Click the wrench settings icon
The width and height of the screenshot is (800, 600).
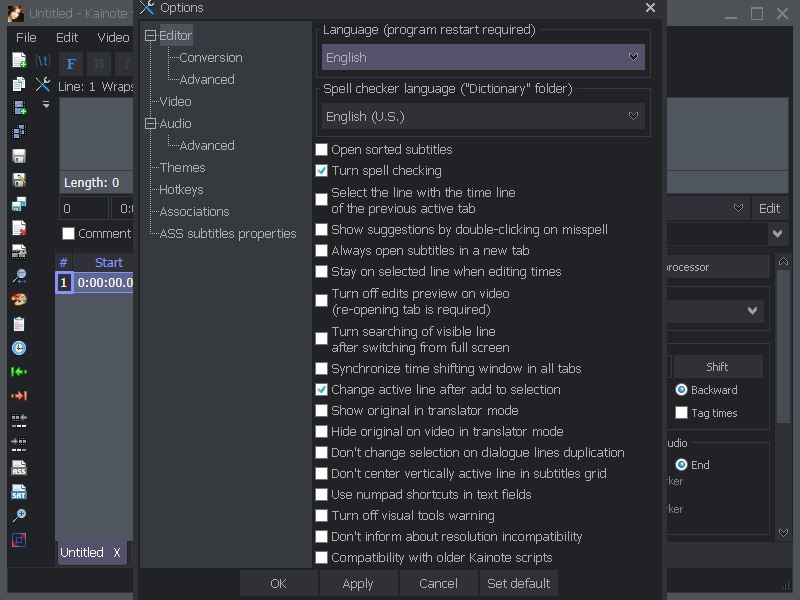tap(43, 86)
